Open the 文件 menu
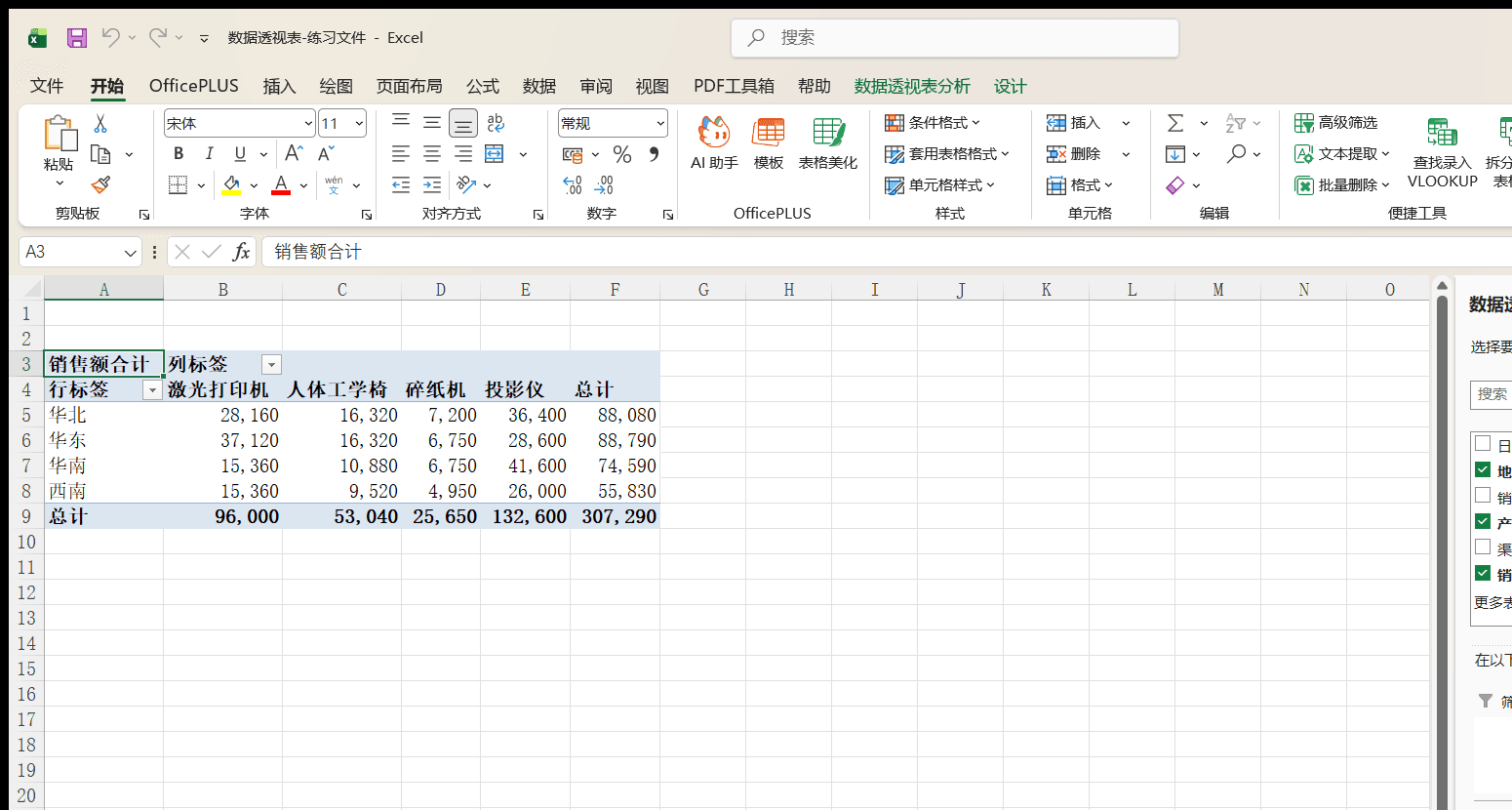The height and width of the screenshot is (810, 1512). (x=47, y=86)
